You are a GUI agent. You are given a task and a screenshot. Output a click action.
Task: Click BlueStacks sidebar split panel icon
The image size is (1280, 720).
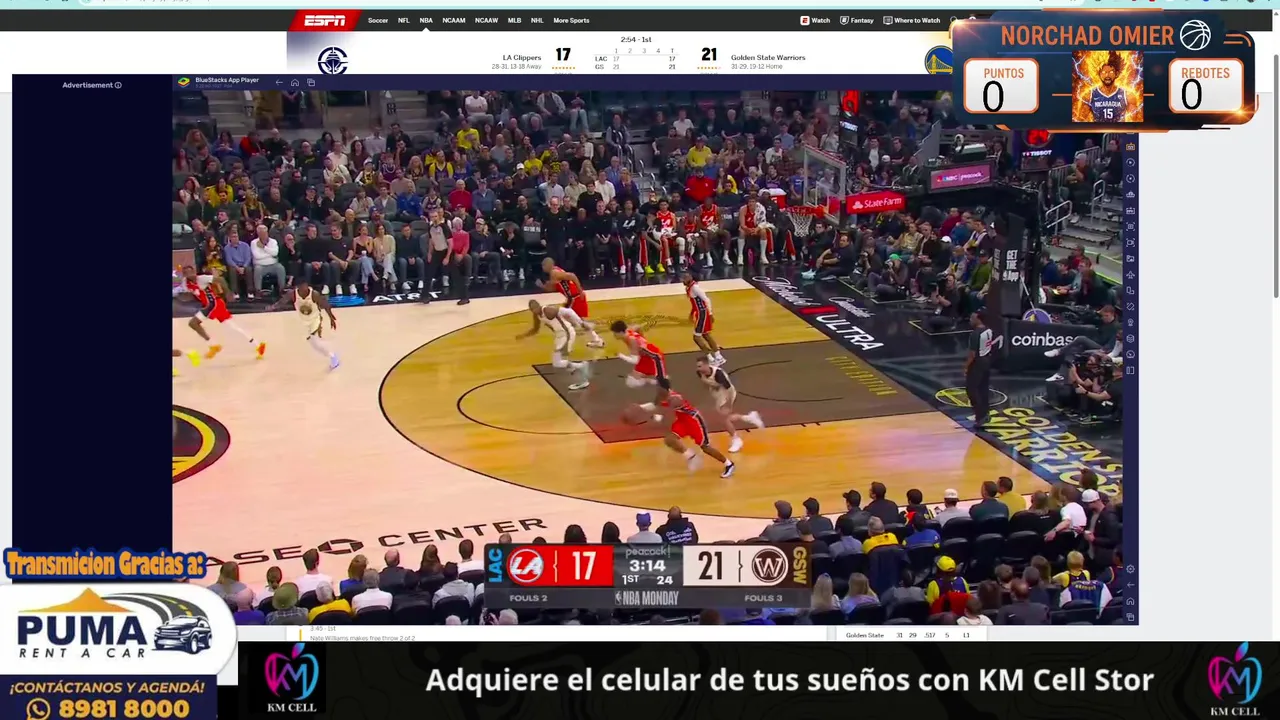(x=1130, y=370)
